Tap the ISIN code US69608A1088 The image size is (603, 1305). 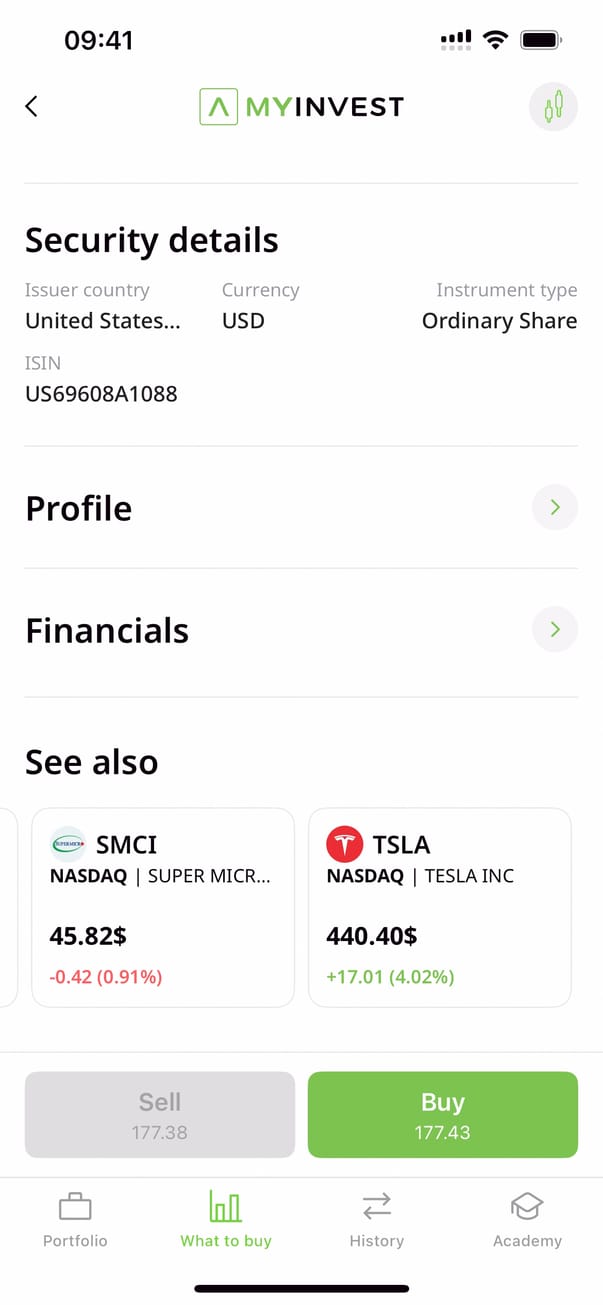101,394
